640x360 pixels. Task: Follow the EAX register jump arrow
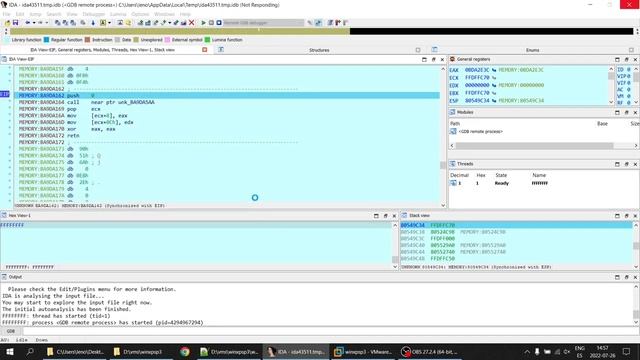pyautogui.click(x=494, y=70)
